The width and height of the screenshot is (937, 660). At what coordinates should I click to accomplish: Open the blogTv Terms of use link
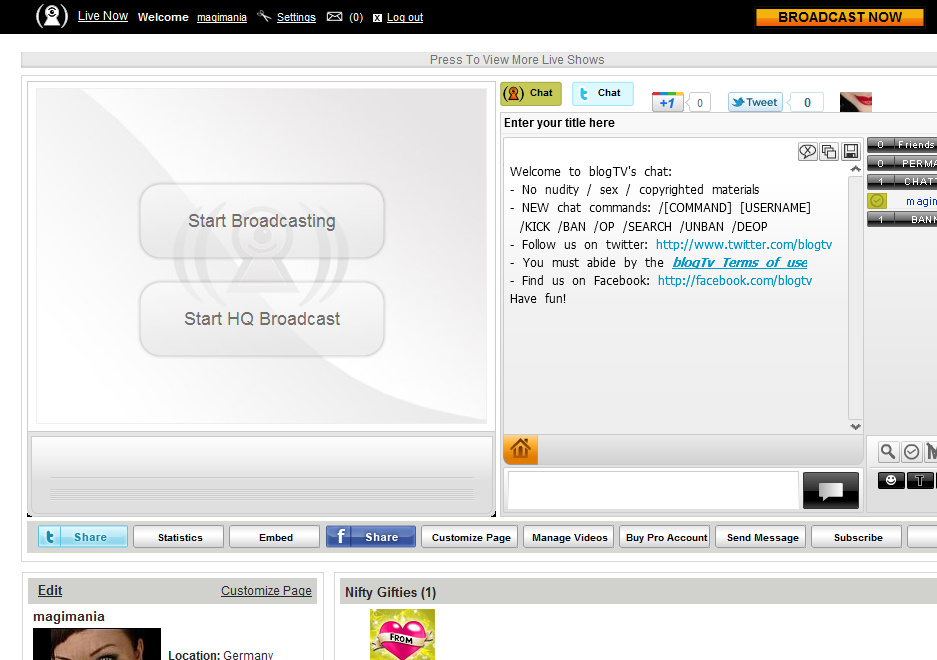click(x=739, y=263)
